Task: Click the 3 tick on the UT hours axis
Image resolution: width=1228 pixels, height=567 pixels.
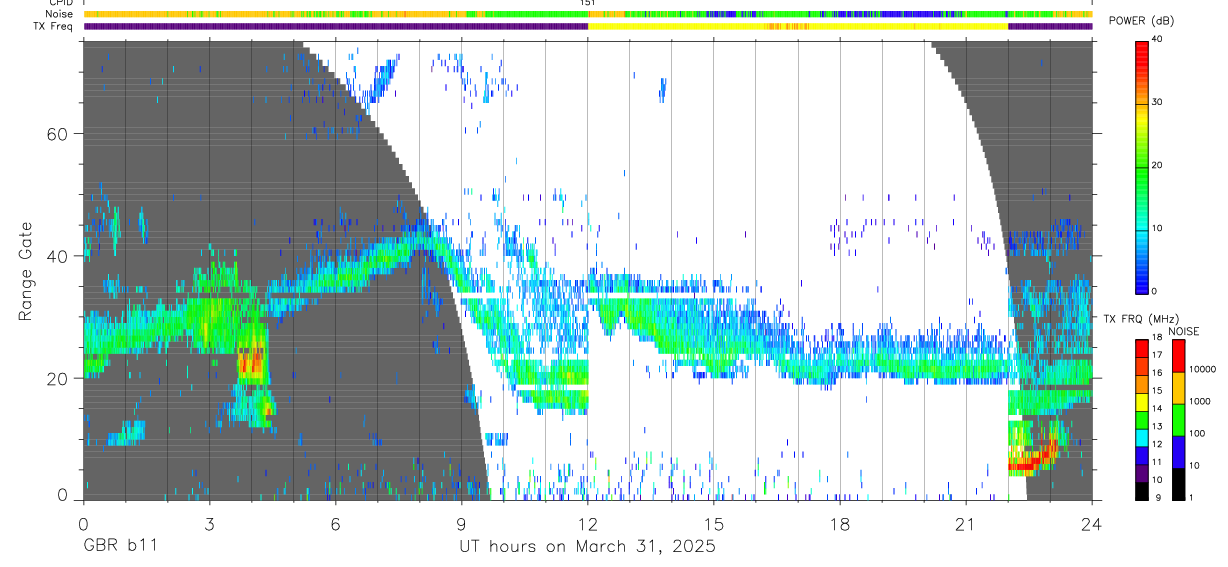Action: click(209, 523)
